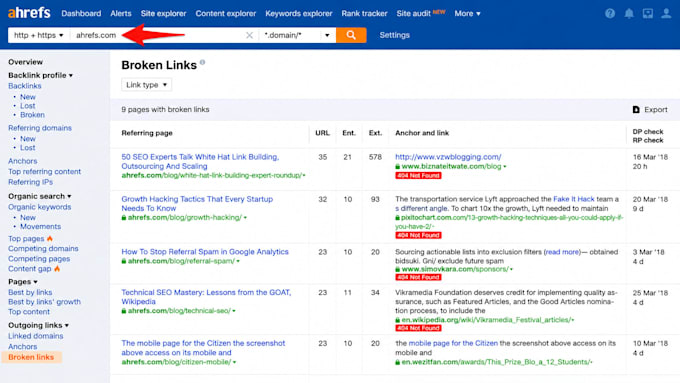Open 'Growth Hacking Tactics That Every Startup' link
The width and height of the screenshot is (680, 383).
(197, 203)
